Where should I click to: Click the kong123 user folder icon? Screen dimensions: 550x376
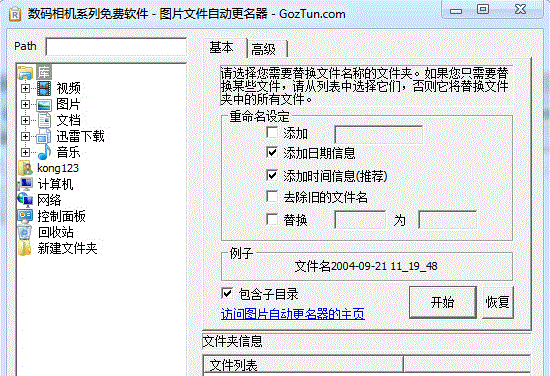coord(26,168)
